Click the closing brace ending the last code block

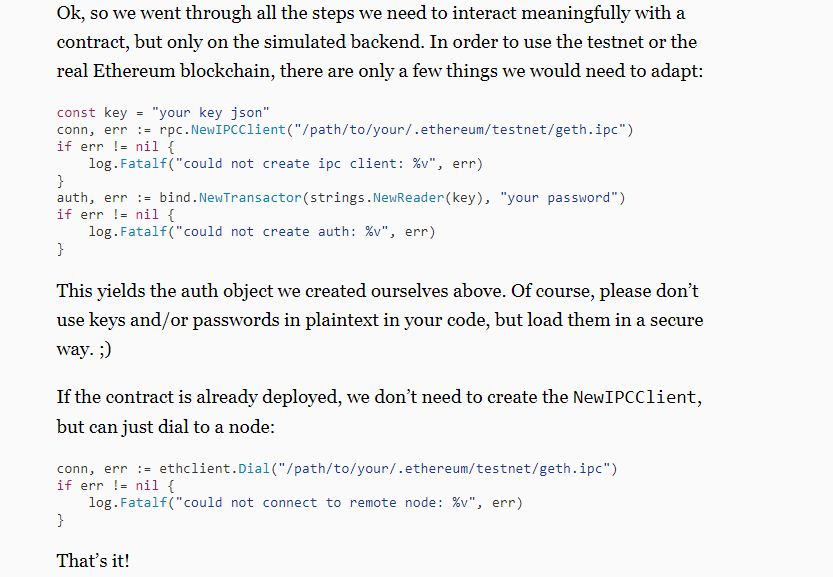point(60,519)
